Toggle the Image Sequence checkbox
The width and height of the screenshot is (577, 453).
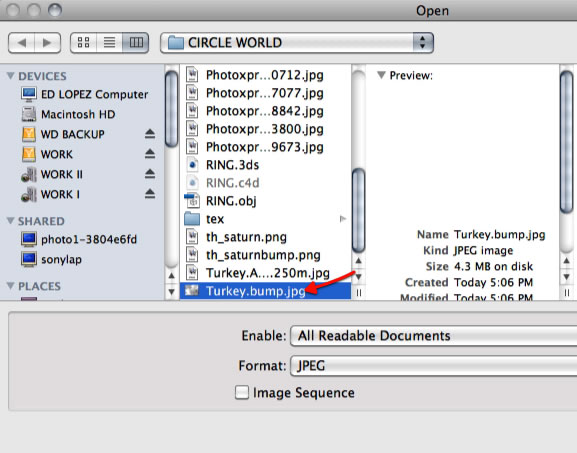coord(242,392)
